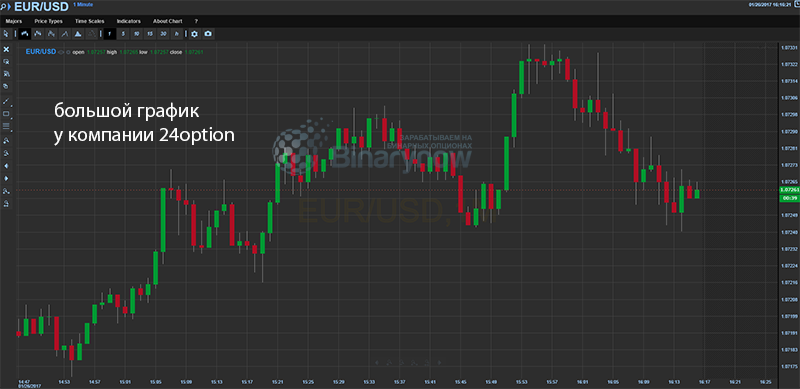Viewport: 800px width, 389px height.
Task: Open the Time Scales menu
Action: pyautogui.click(x=89, y=21)
